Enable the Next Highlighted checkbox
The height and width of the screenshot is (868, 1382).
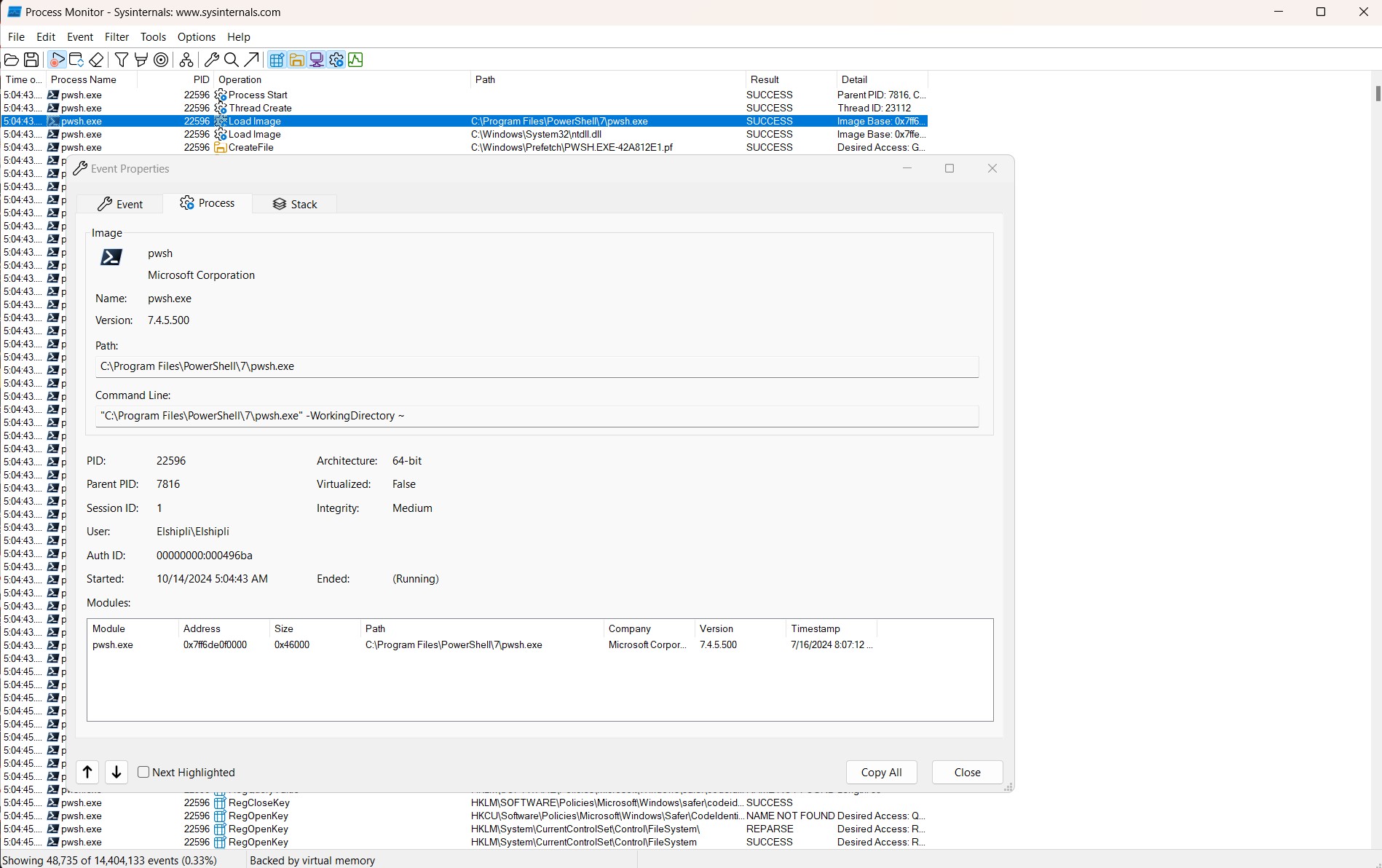click(x=143, y=772)
